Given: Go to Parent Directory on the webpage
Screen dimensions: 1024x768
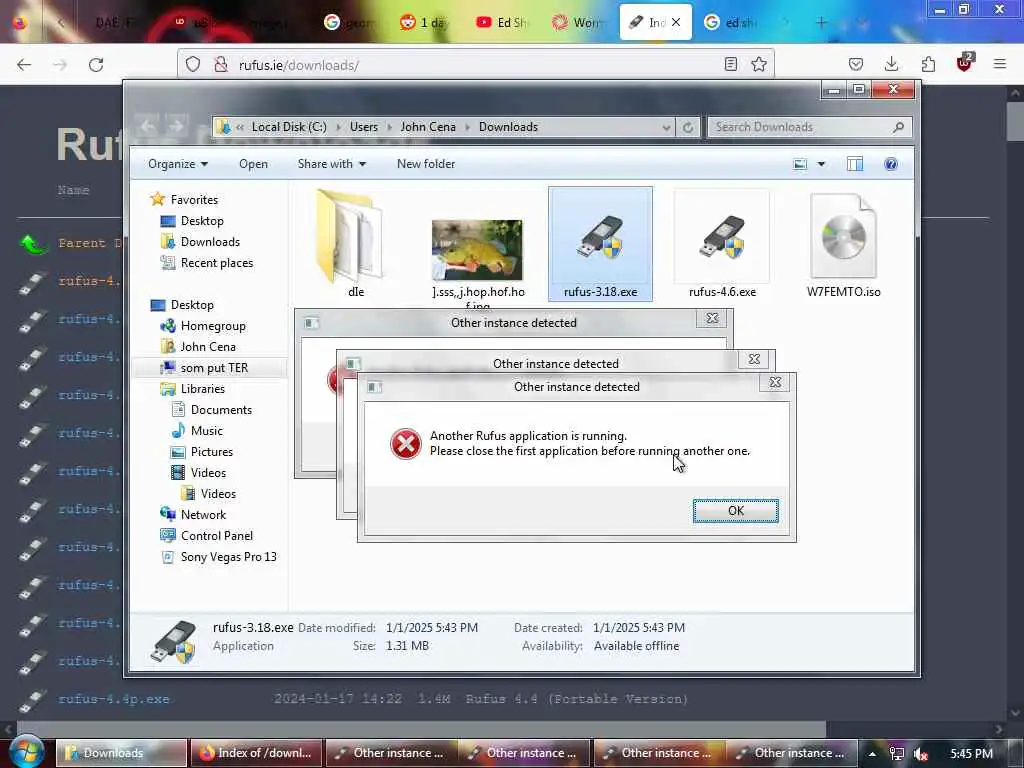Looking at the screenshot, I should click(x=89, y=244).
